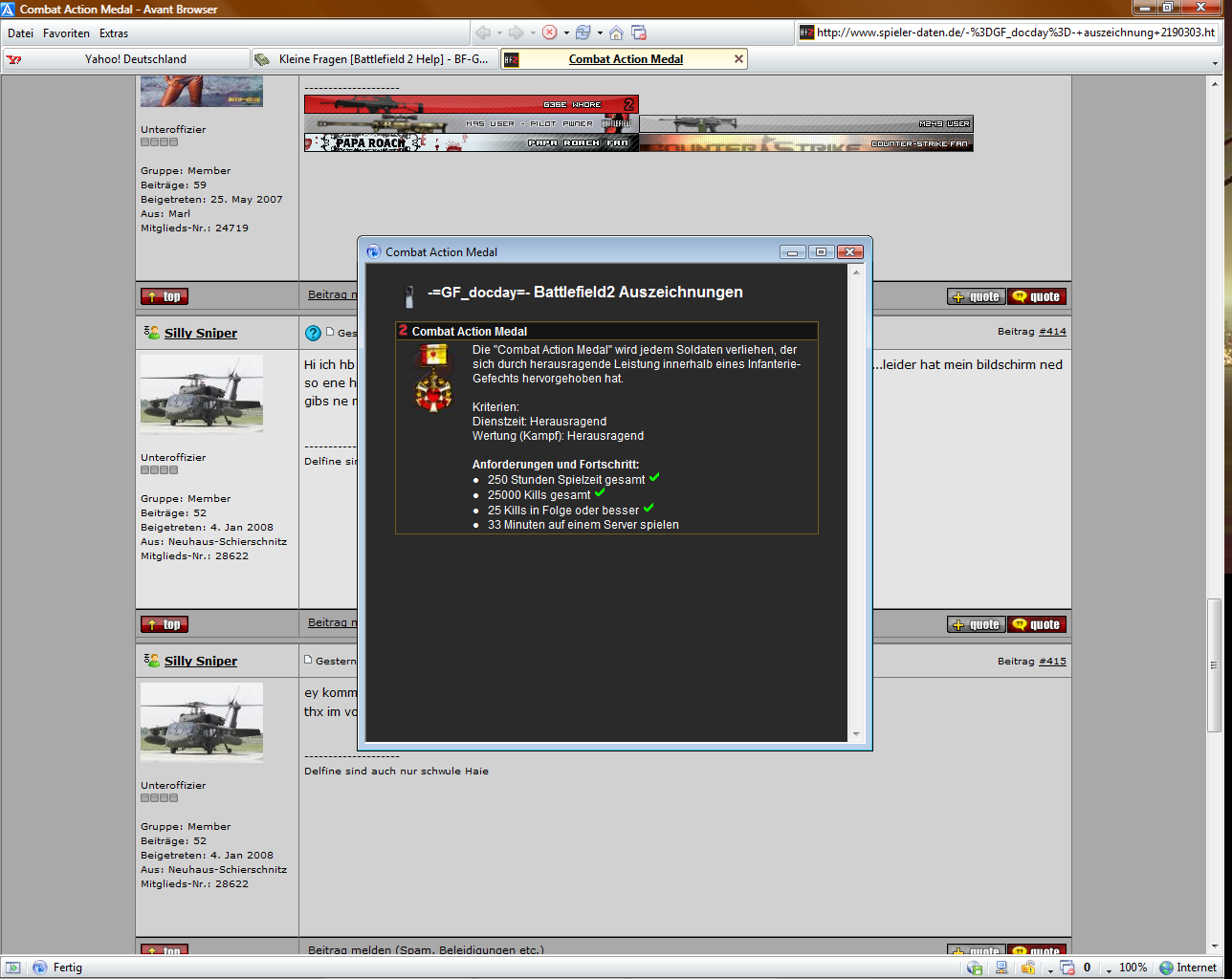Click the green sidebar toggle icon in status bar
The width and height of the screenshot is (1232, 979).
pyautogui.click(x=11, y=968)
